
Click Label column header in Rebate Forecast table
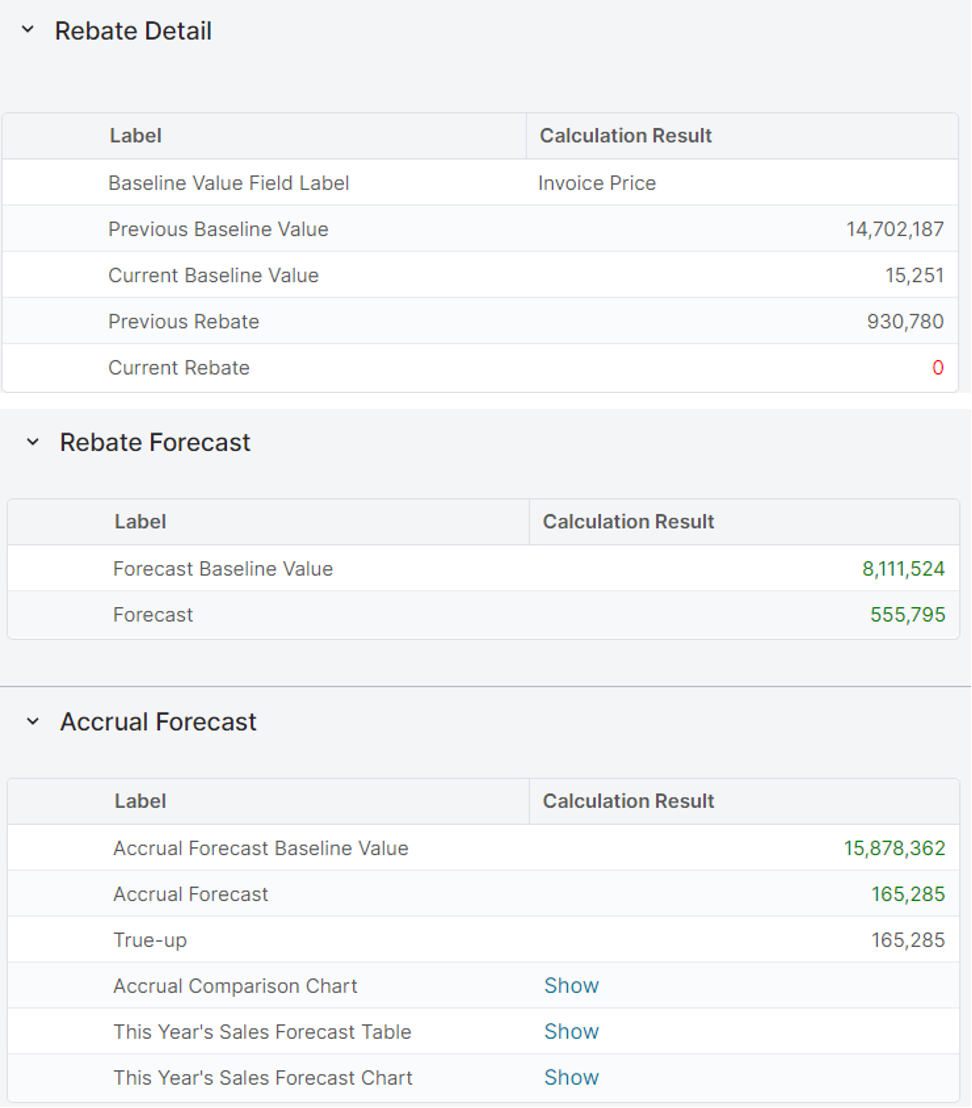tap(140, 522)
